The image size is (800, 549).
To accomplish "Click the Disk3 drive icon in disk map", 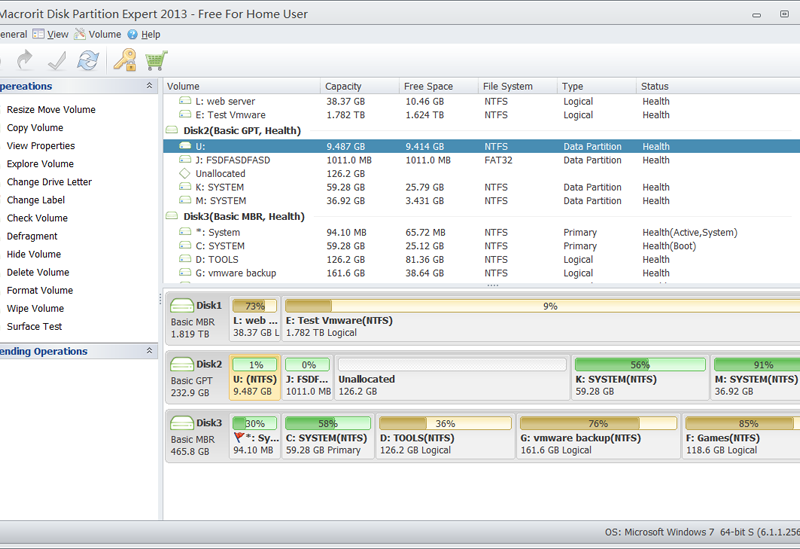I will click(x=182, y=423).
